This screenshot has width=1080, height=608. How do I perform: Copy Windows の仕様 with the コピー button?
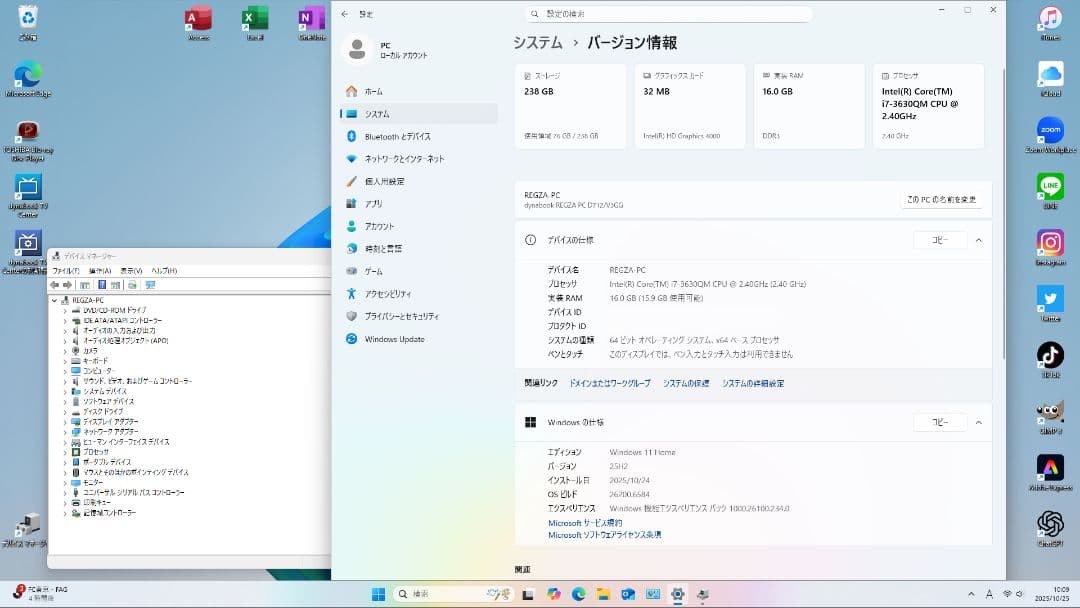[x=938, y=421]
